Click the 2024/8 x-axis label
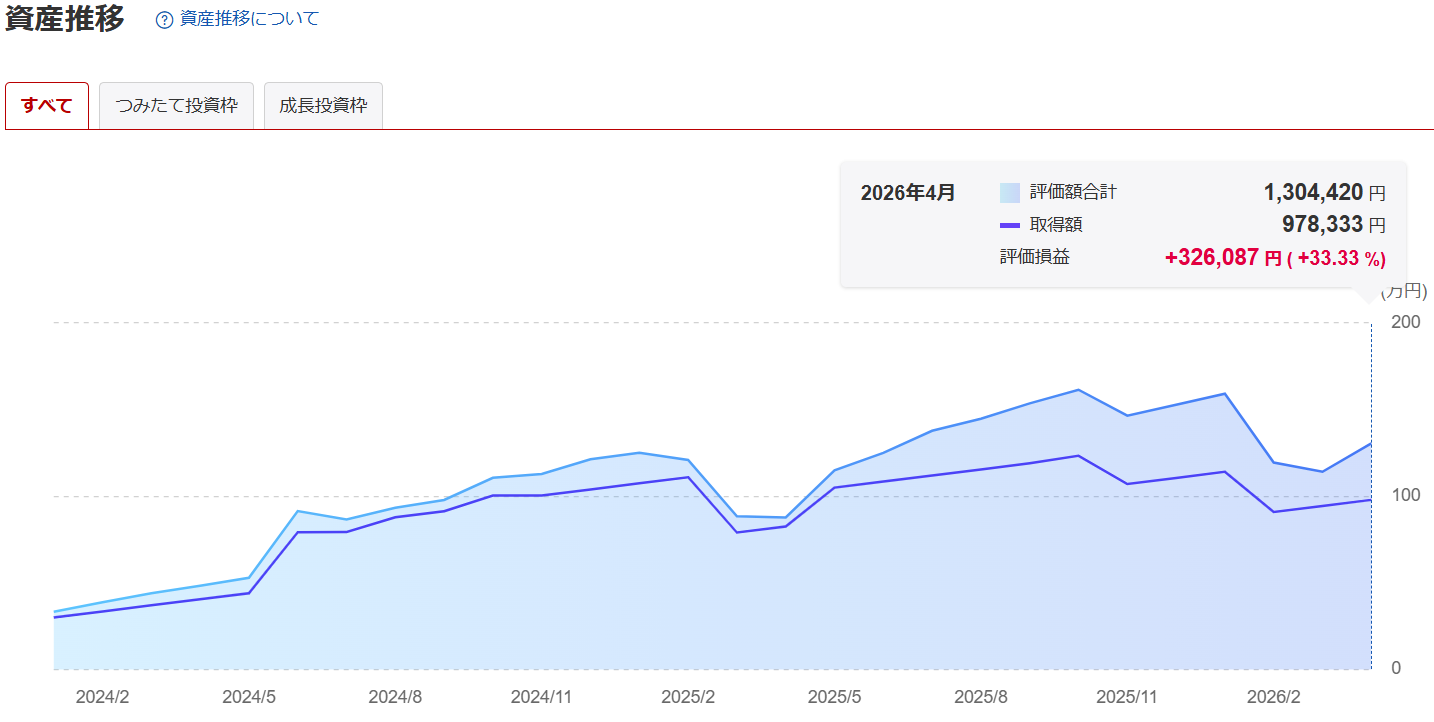The width and height of the screenshot is (1434, 722). tap(395, 697)
